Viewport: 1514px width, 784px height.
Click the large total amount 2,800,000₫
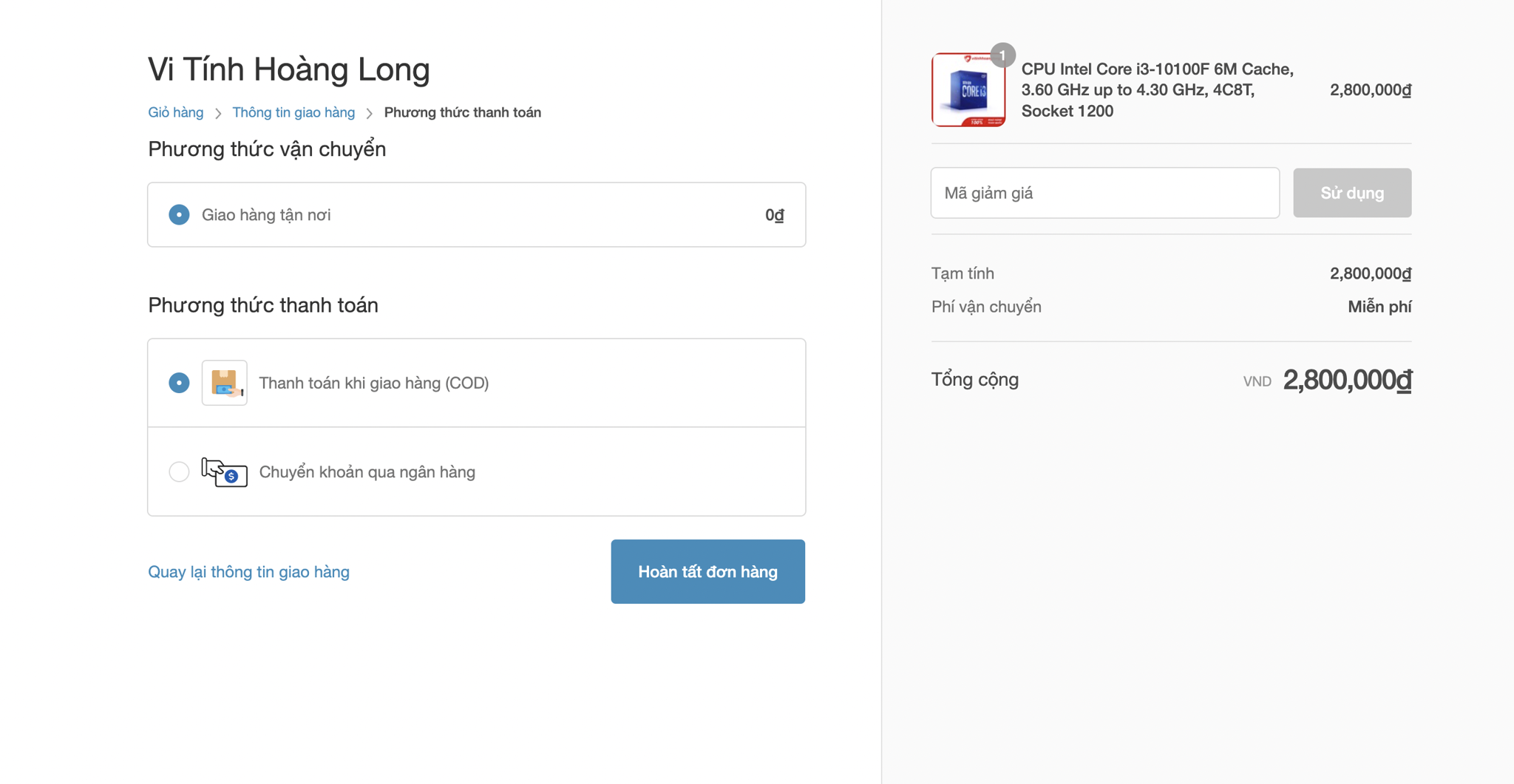pos(1347,380)
